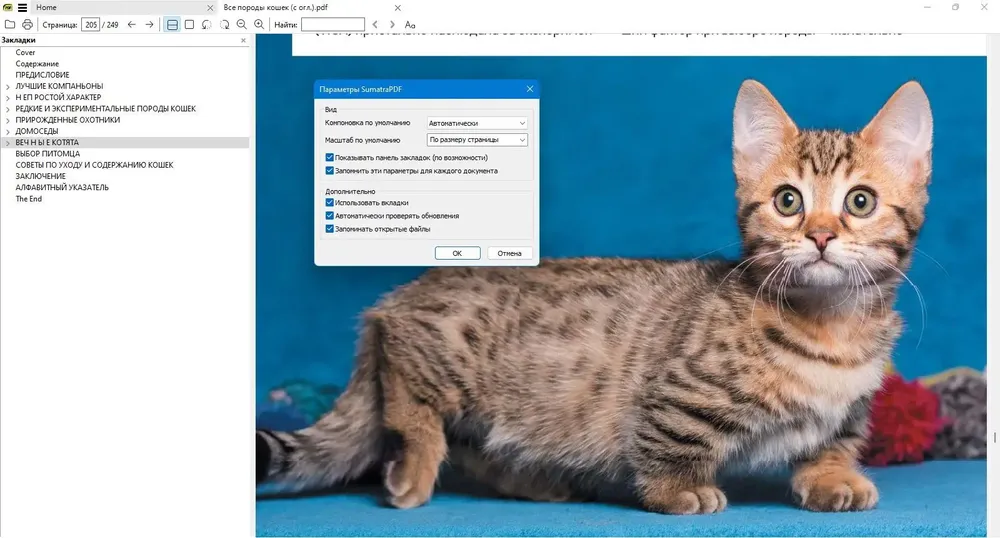
Task: Close the Параметры SumatraPDF dialog
Action: click(x=530, y=89)
